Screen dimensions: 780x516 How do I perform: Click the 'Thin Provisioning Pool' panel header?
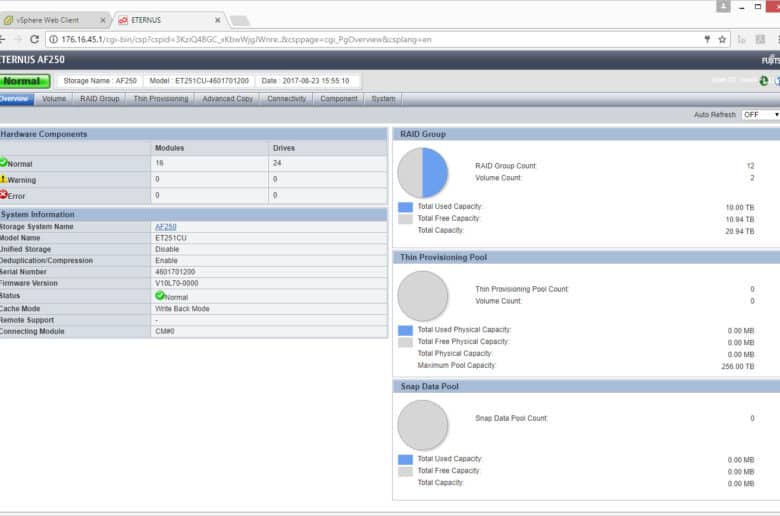(x=586, y=257)
